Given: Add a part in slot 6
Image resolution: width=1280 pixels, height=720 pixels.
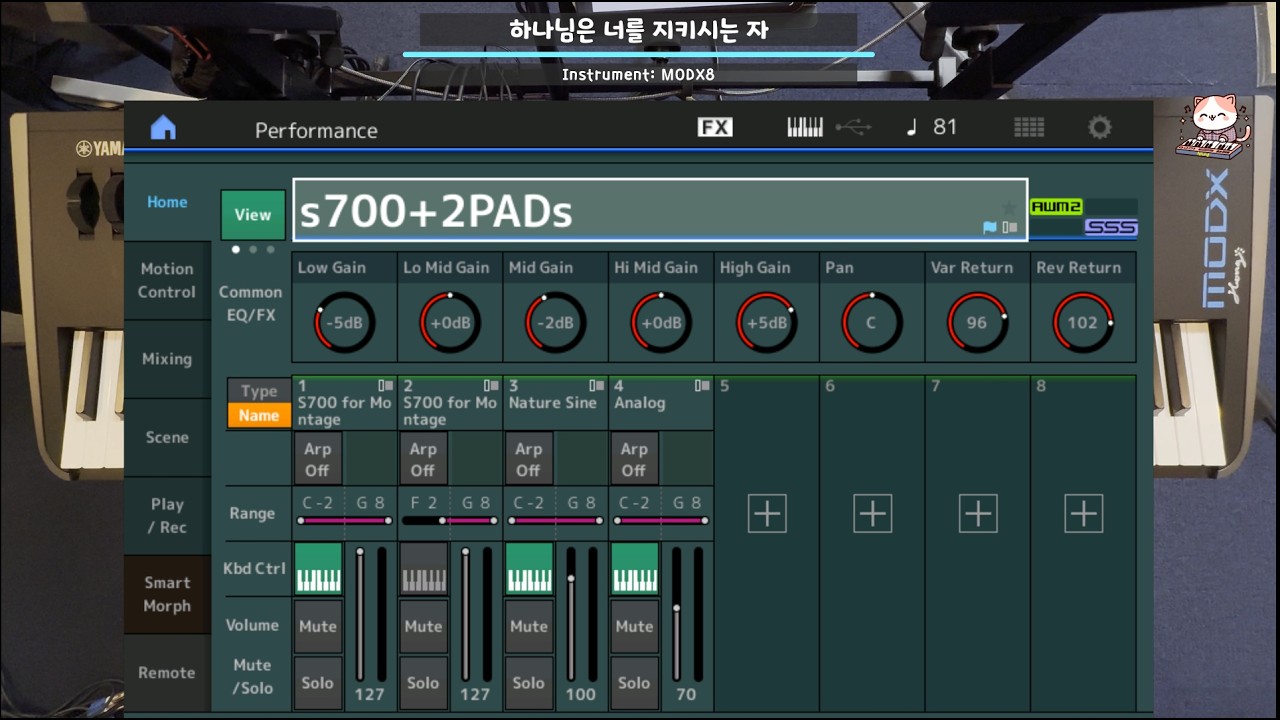Looking at the screenshot, I should (872, 513).
